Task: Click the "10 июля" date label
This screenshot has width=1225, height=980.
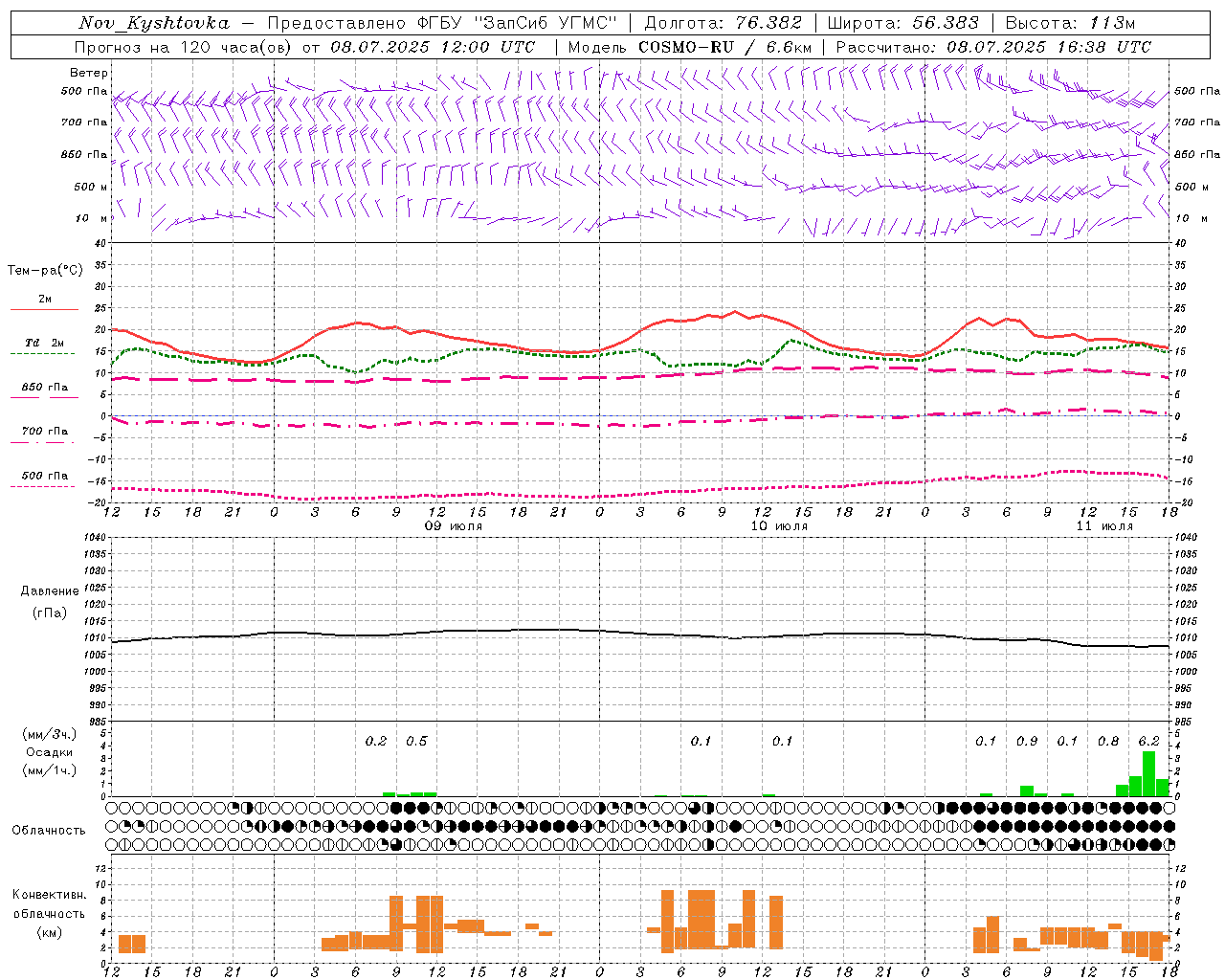Action: coord(779,526)
